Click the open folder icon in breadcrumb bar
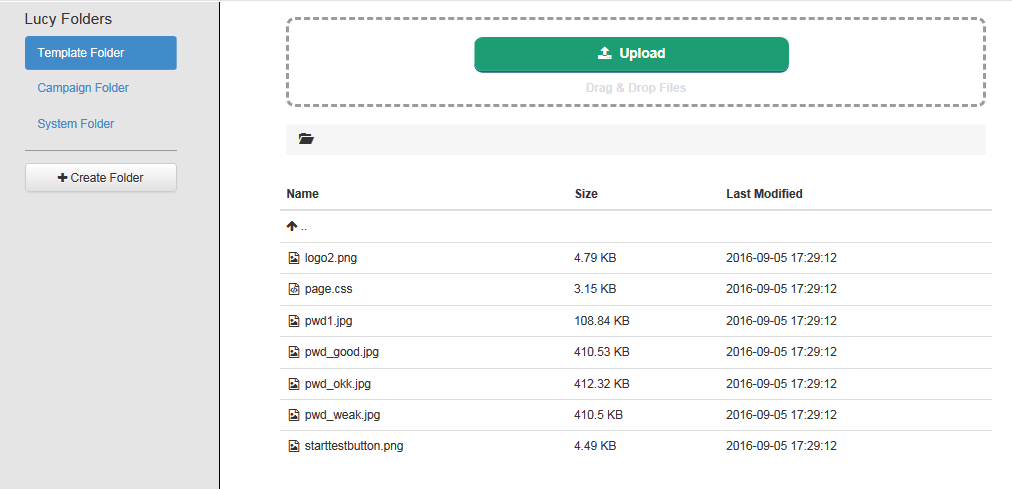This screenshot has width=1012, height=489. [x=306, y=139]
